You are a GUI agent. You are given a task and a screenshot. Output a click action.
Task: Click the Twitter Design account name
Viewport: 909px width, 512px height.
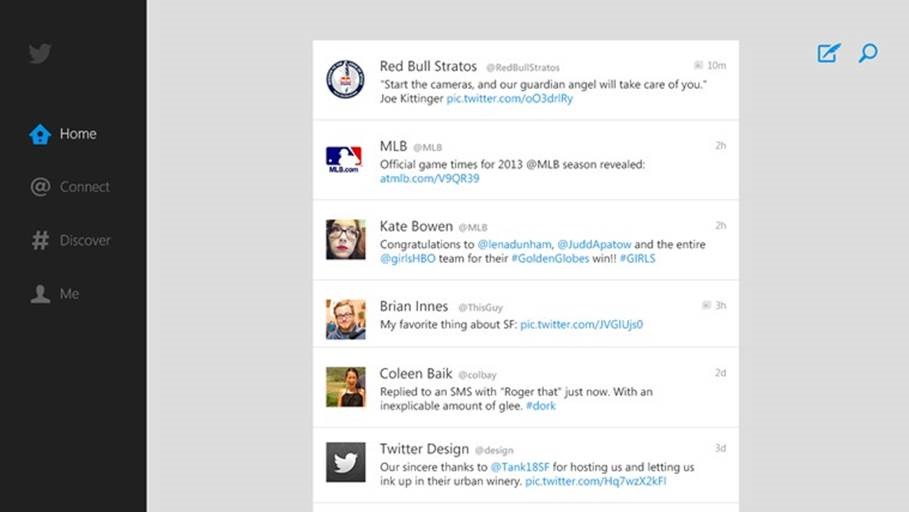[423, 449]
